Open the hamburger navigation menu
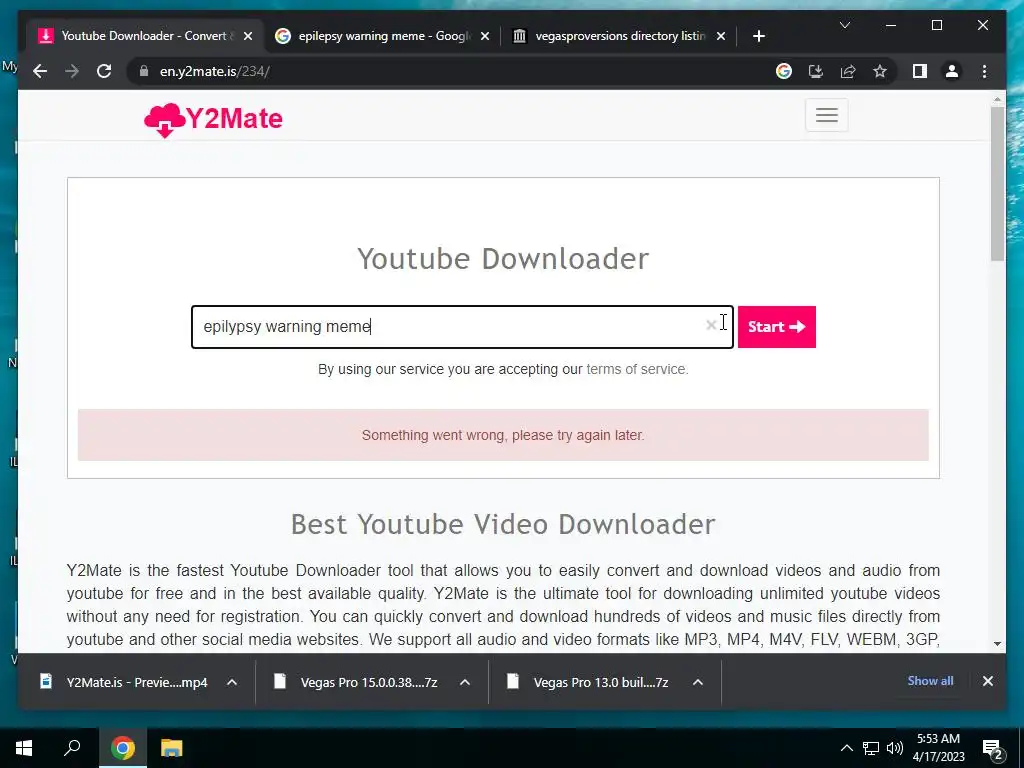This screenshot has width=1024, height=768. [826, 115]
